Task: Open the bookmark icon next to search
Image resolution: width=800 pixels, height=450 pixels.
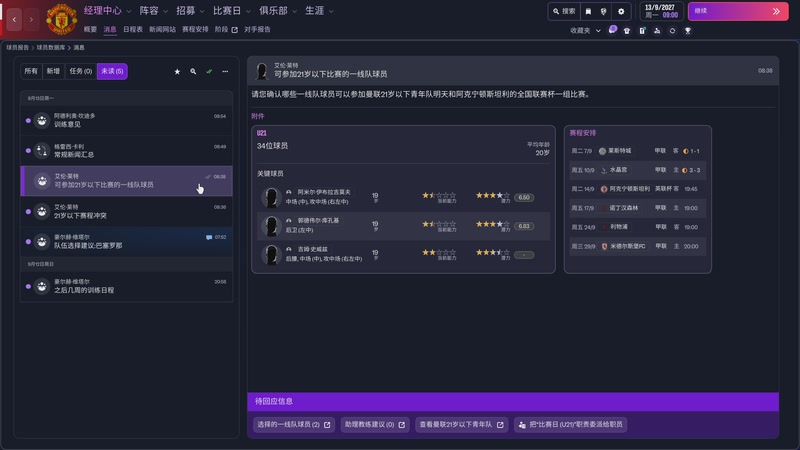Action: (x=588, y=11)
